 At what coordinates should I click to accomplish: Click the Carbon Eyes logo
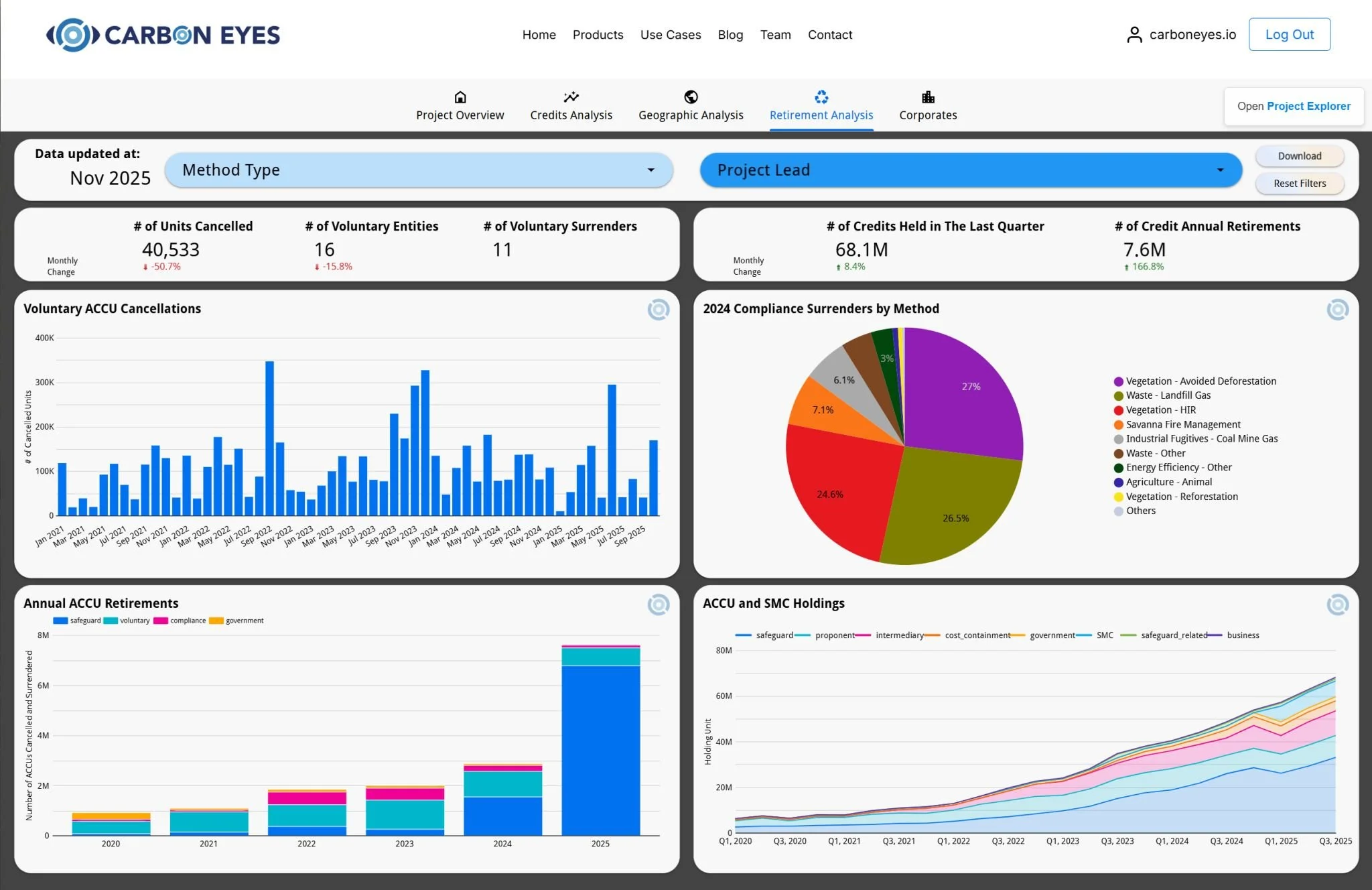163,35
